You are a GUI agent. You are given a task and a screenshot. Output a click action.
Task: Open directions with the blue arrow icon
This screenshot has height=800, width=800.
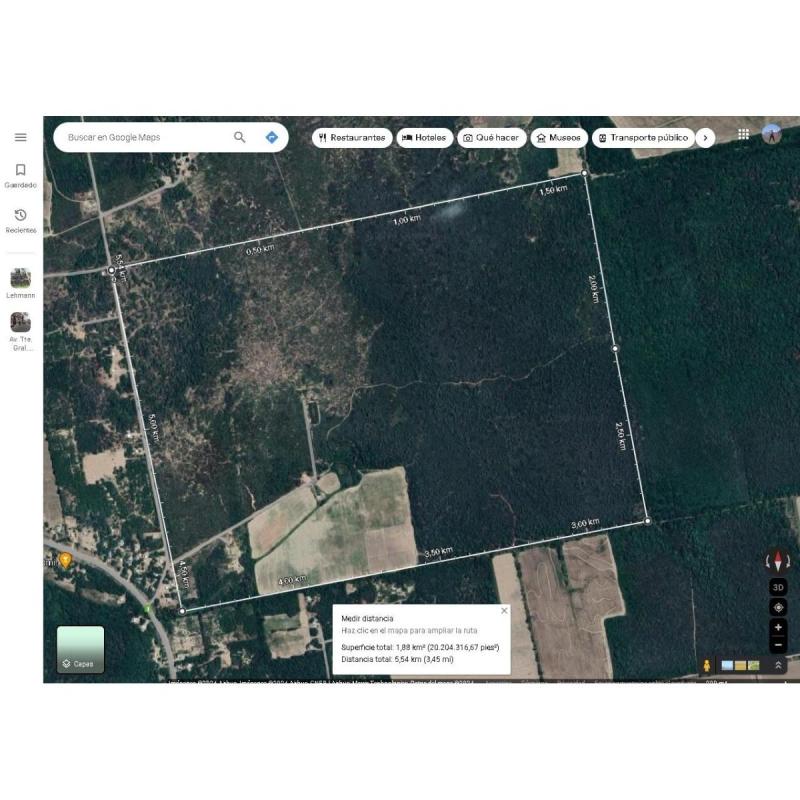pos(271,137)
